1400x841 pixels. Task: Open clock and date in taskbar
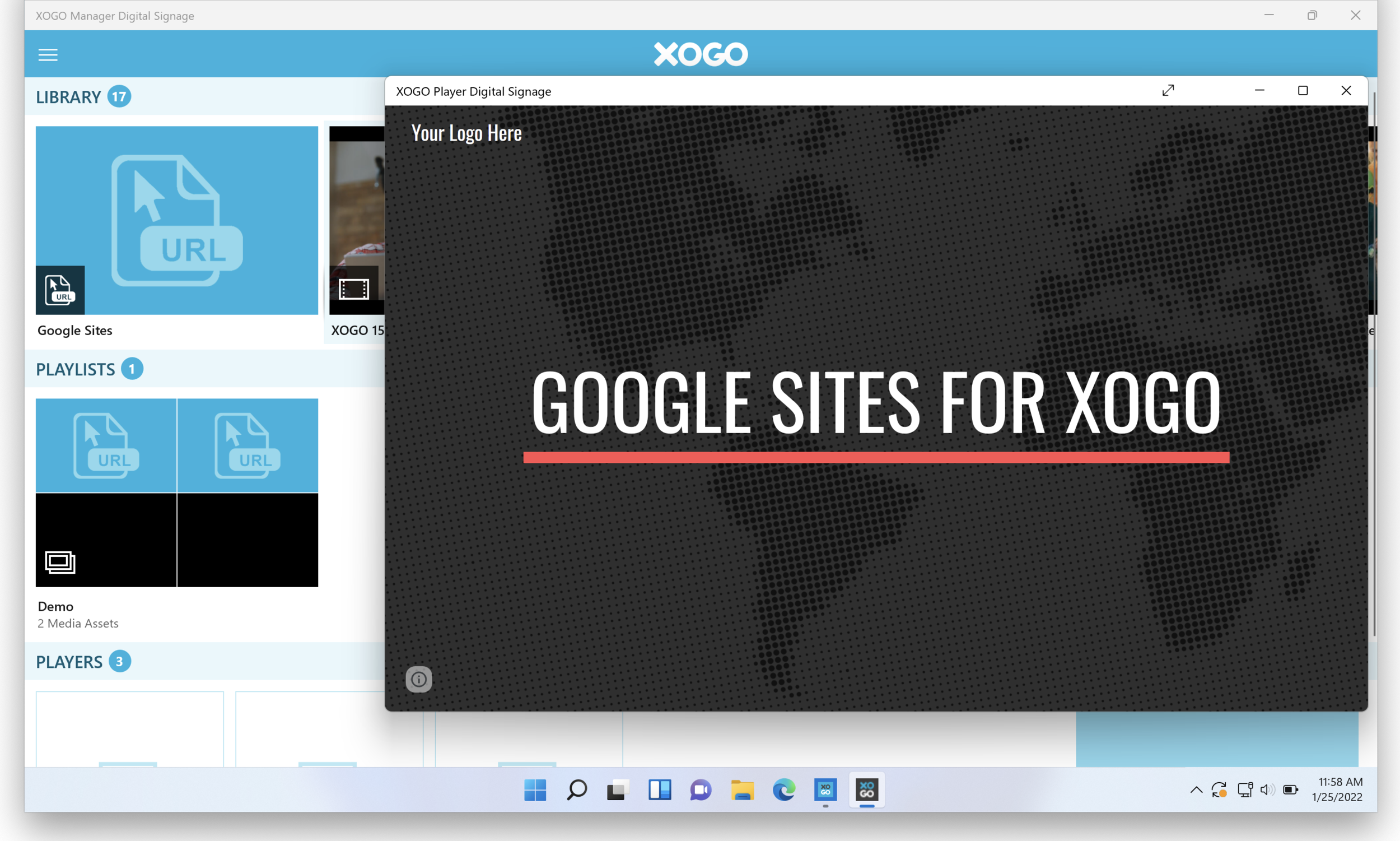pyautogui.click(x=1337, y=789)
